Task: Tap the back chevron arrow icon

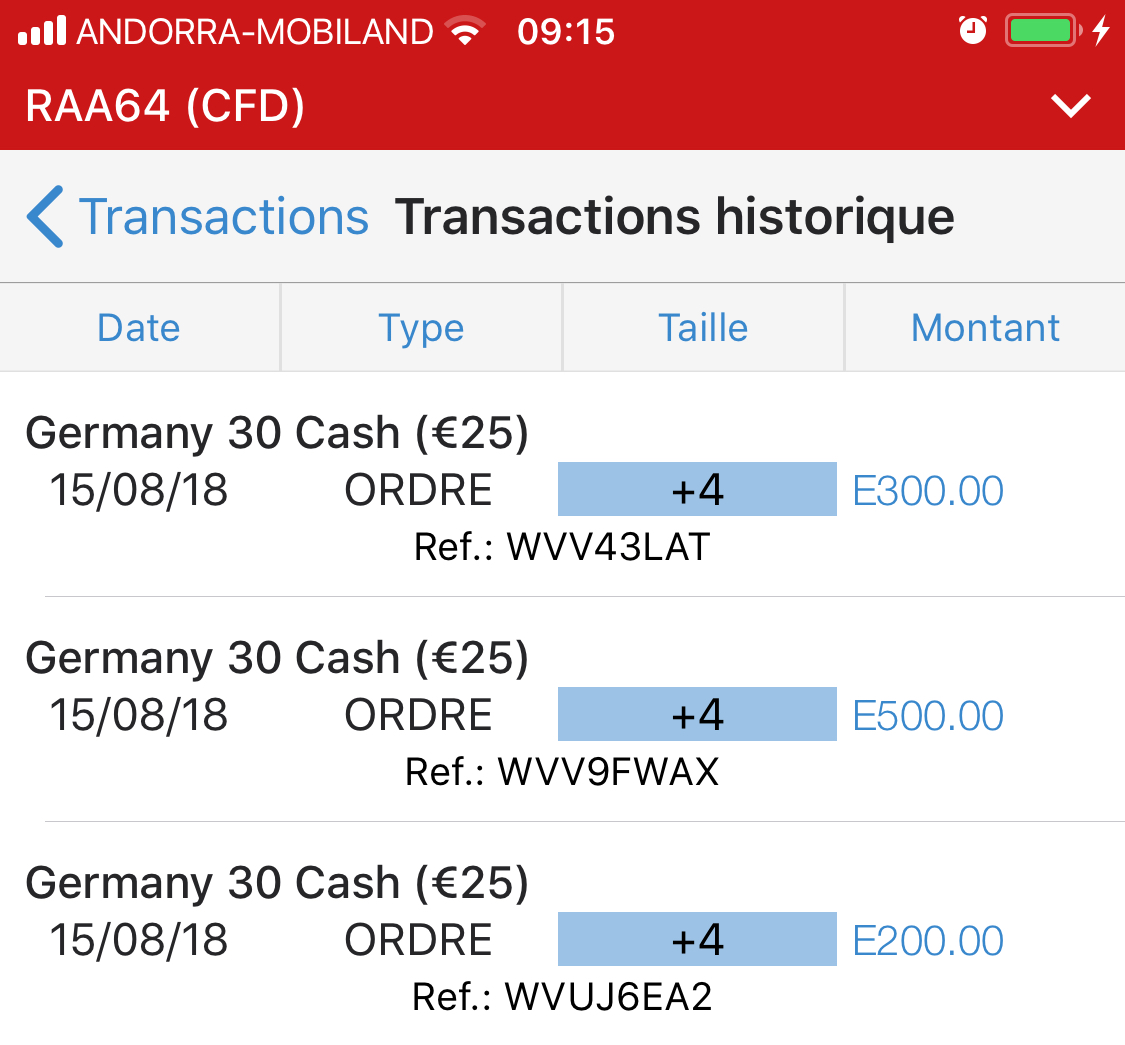Action: pos(45,216)
